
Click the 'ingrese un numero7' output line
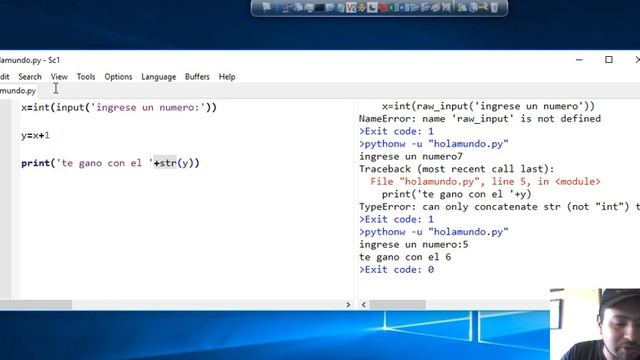tap(411, 156)
